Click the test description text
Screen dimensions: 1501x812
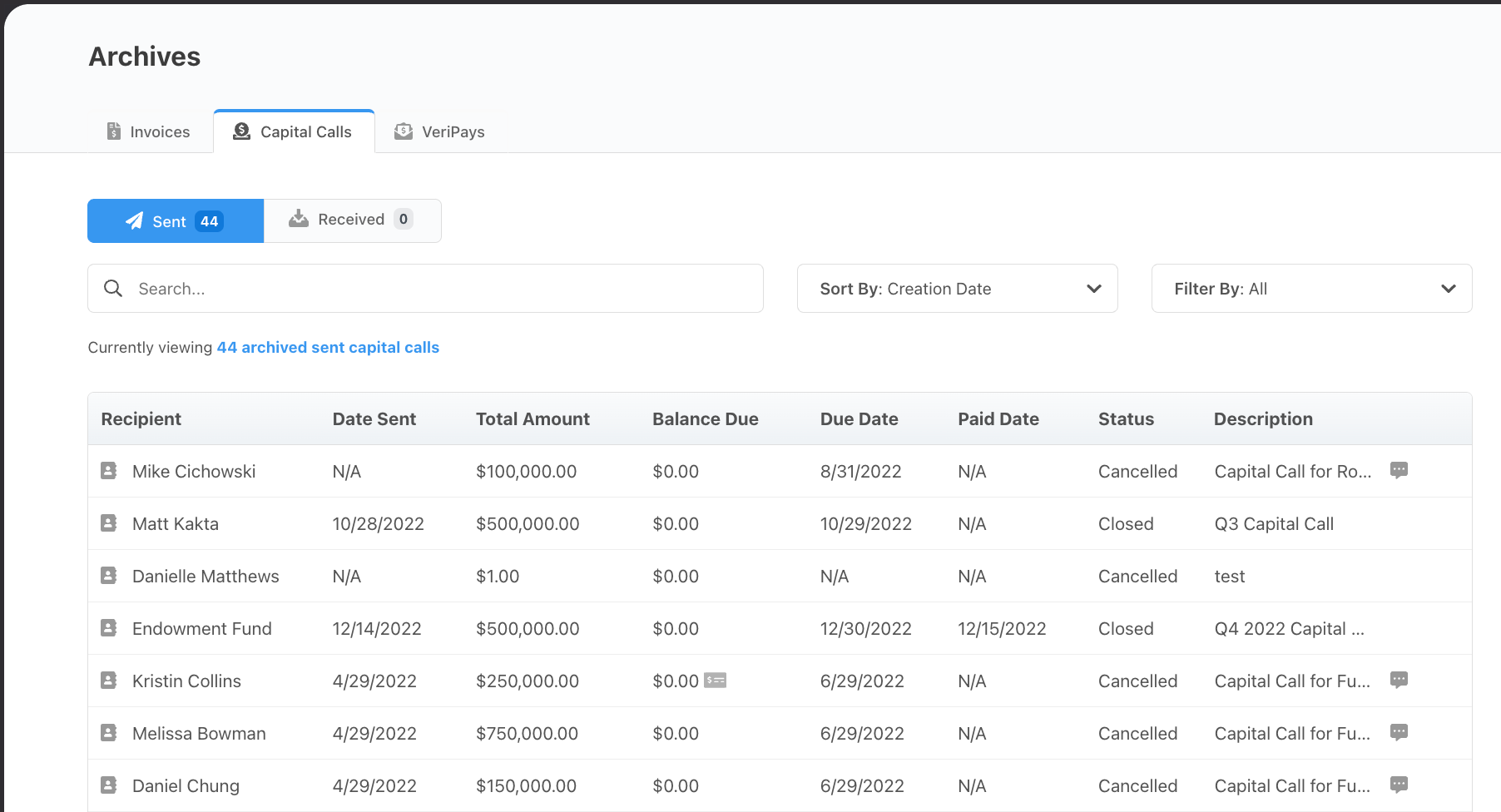tap(1230, 576)
